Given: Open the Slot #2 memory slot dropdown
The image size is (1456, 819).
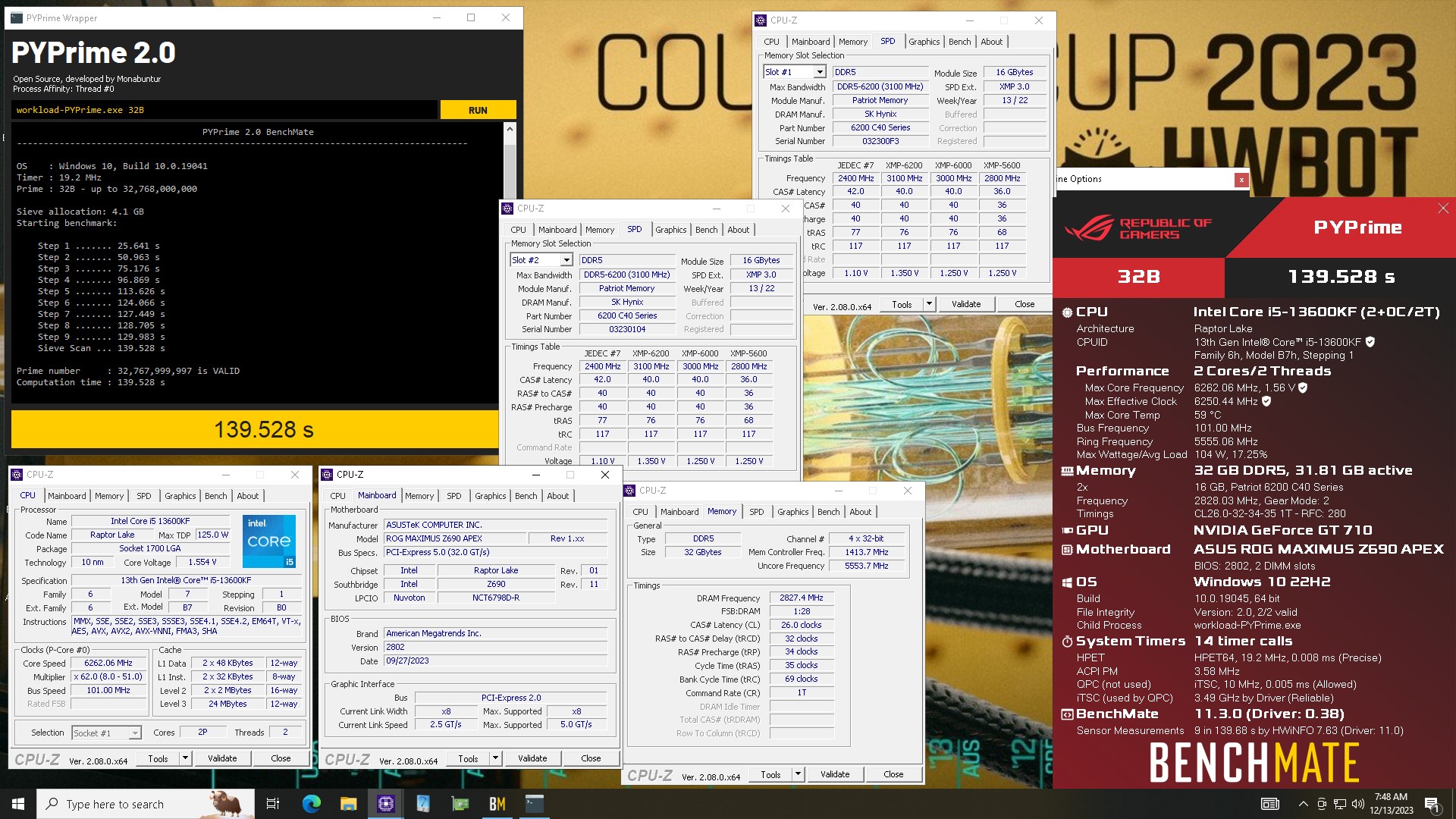Looking at the screenshot, I should pos(566,260).
